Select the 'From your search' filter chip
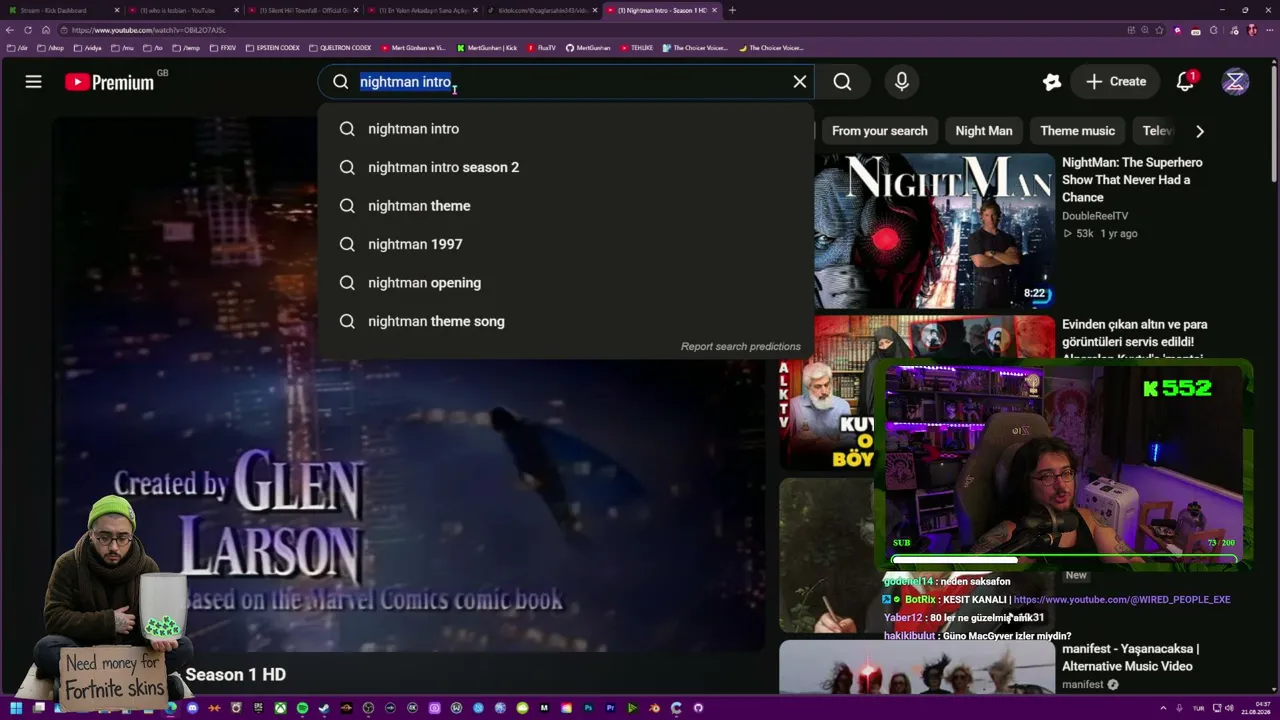This screenshot has height=720, width=1280. click(x=880, y=131)
